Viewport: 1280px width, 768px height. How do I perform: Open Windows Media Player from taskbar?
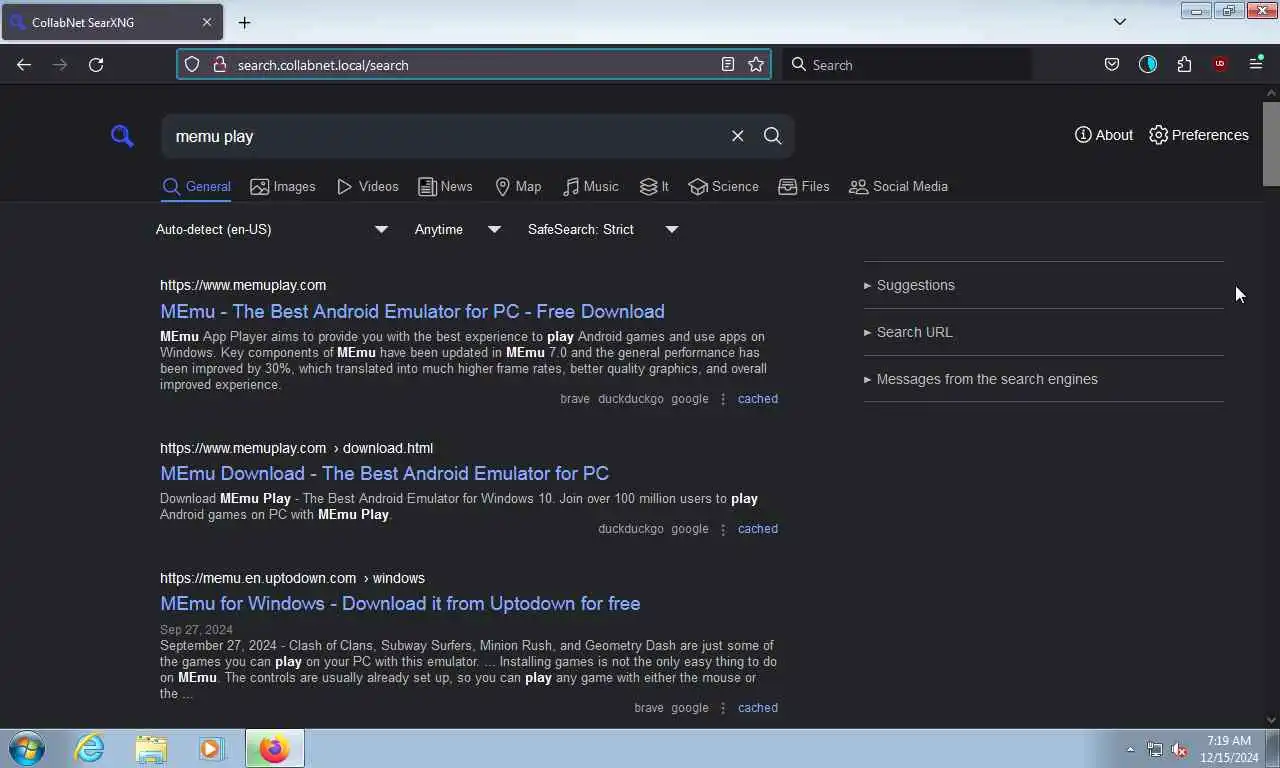[211, 748]
